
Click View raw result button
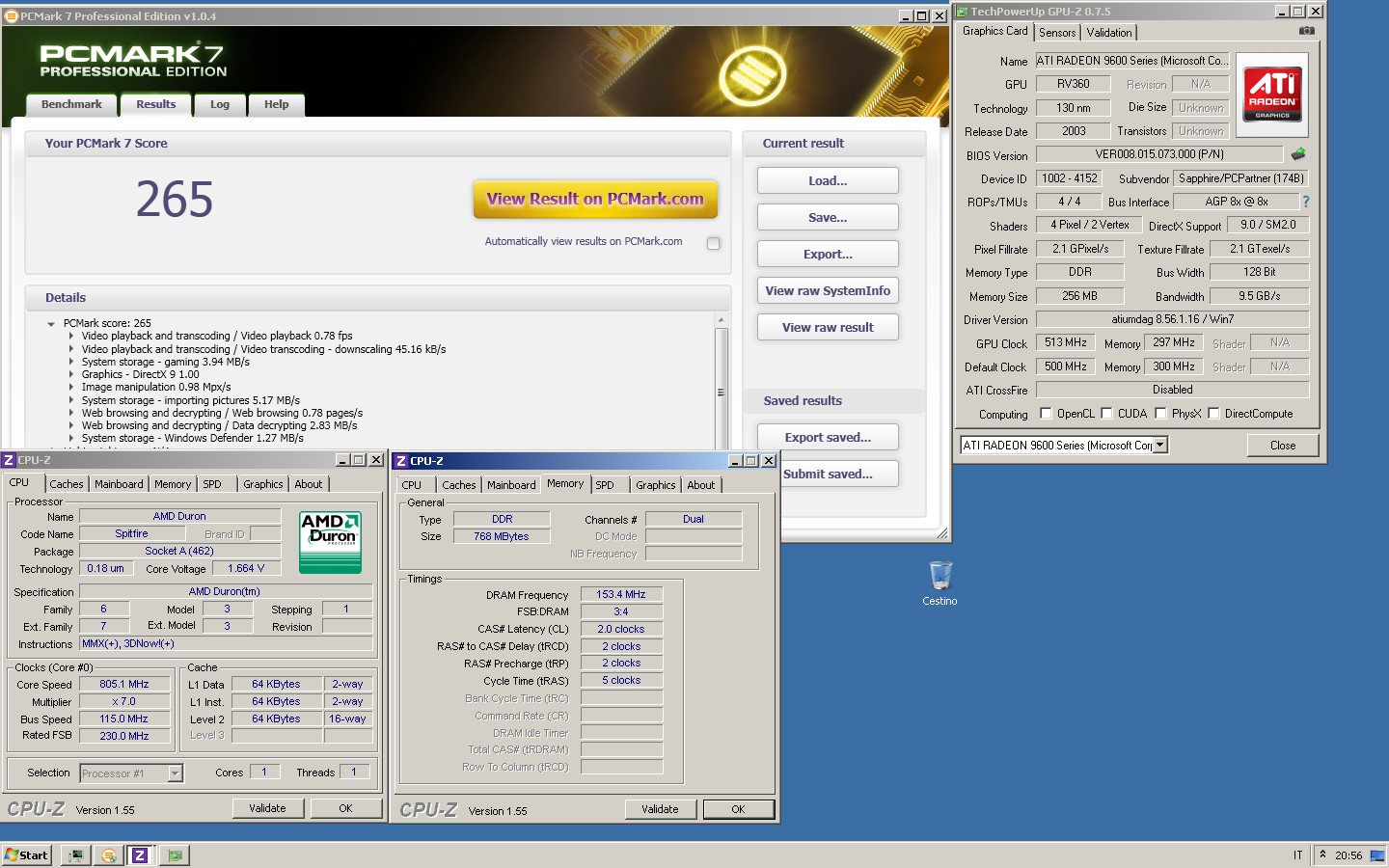[828, 327]
